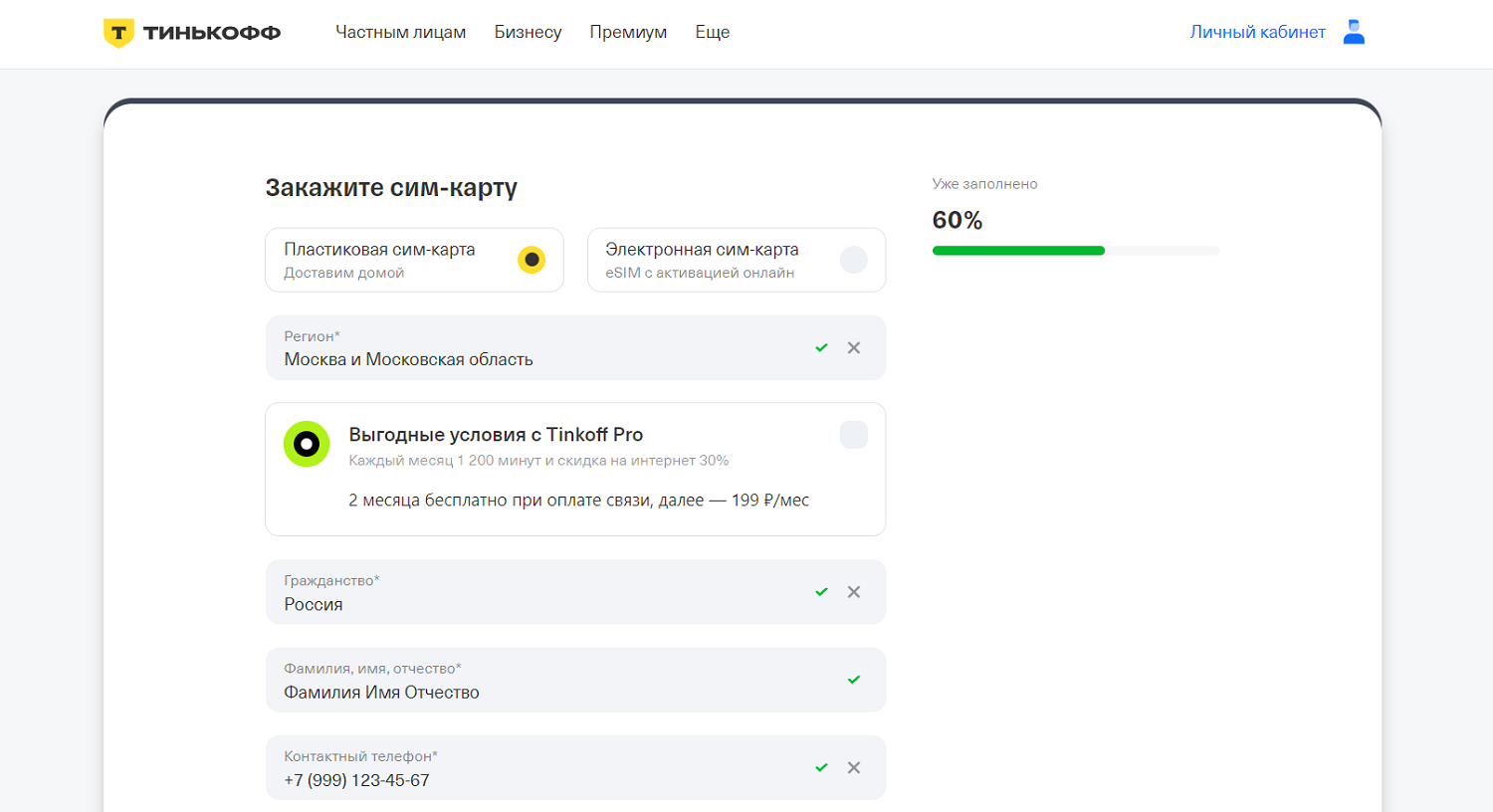1493x812 pixels.
Task: Open the Частным лицам menu
Action: coord(400,32)
